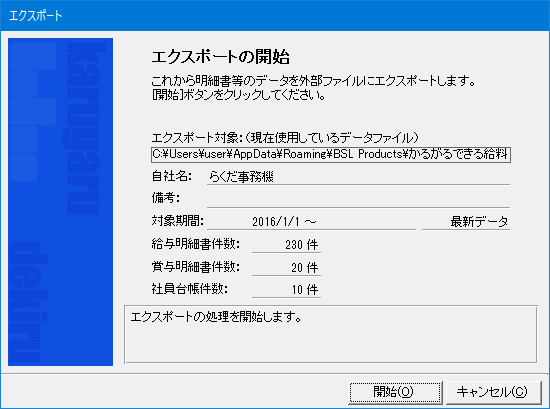Click the 対象期間 label
The height and width of the screenshot is (409, 550).
[x=178, y=221]
